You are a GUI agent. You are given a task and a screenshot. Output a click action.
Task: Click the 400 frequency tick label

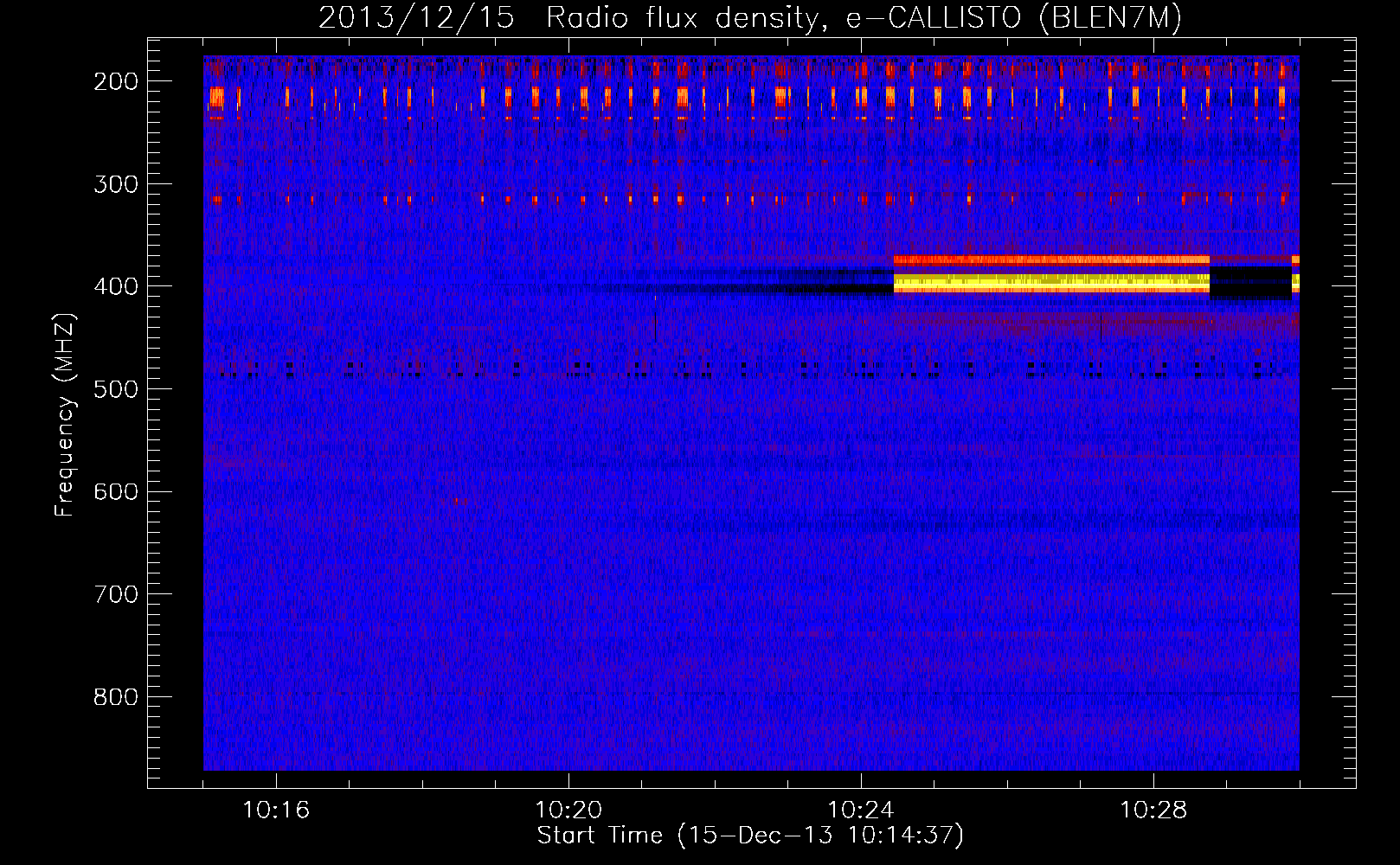coord(115,286)
